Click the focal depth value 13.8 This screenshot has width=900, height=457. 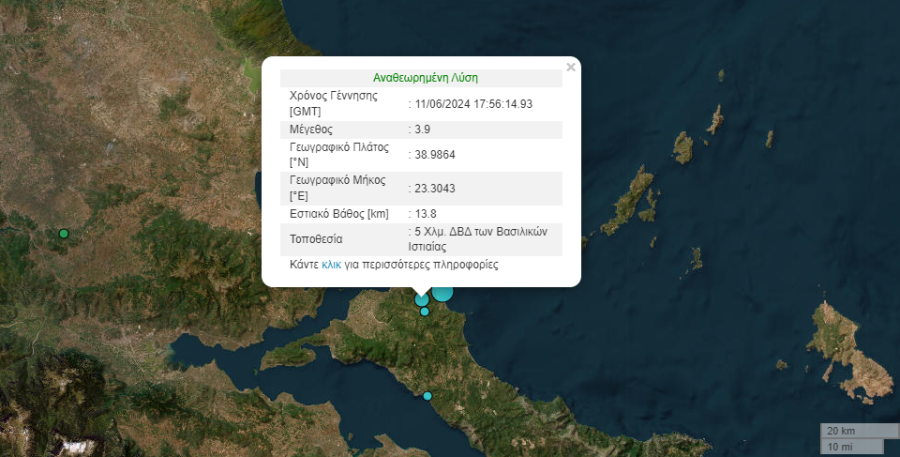tap(426, 214)
